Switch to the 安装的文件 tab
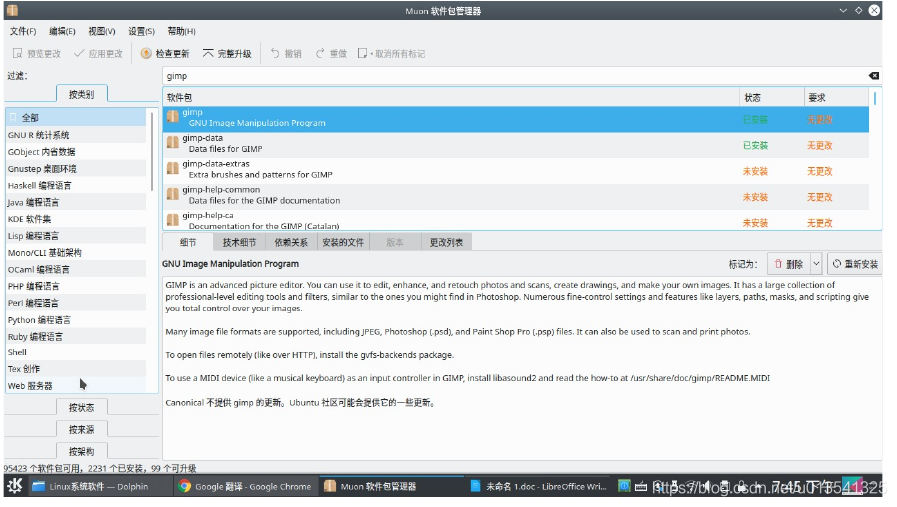897x507 pixels. tap(343, 243)
